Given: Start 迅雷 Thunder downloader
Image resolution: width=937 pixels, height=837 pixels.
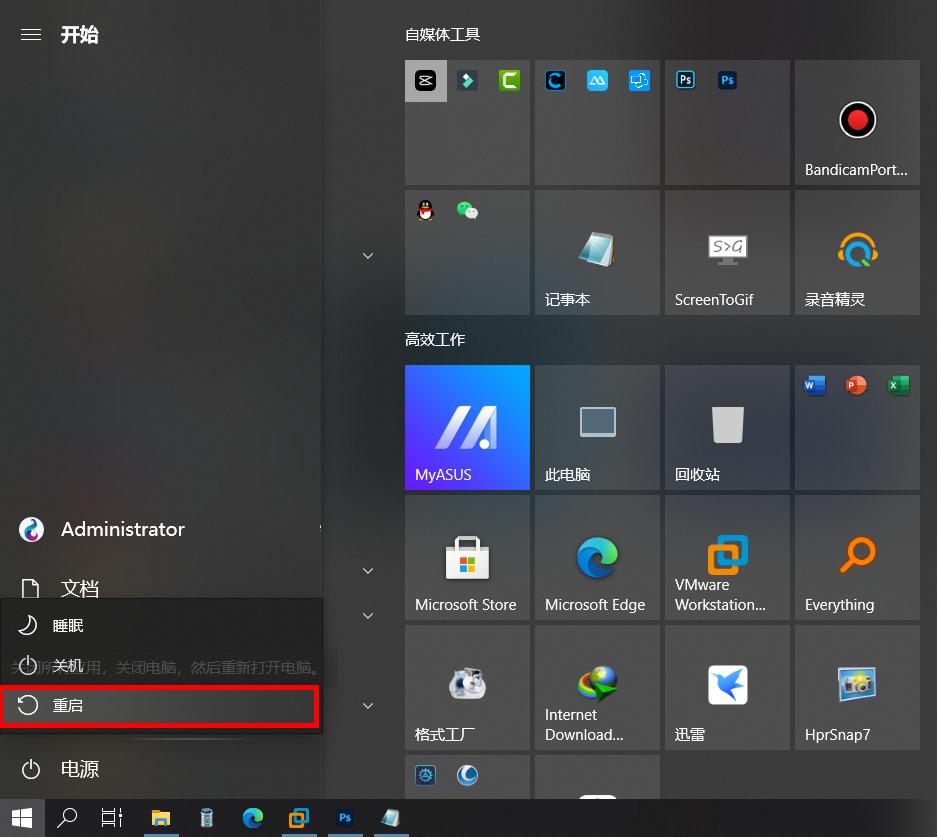Looking at the screenshot, I should tap(727, 687).
